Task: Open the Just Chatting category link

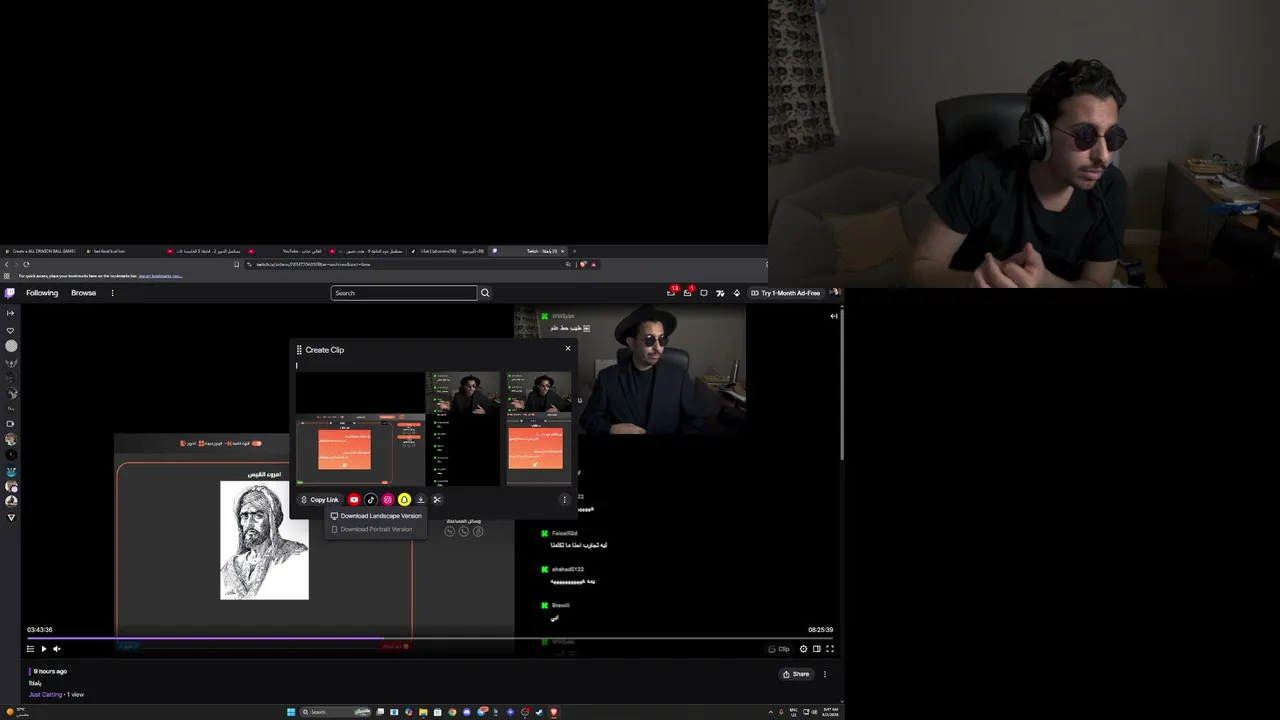Action: [46, 694]
